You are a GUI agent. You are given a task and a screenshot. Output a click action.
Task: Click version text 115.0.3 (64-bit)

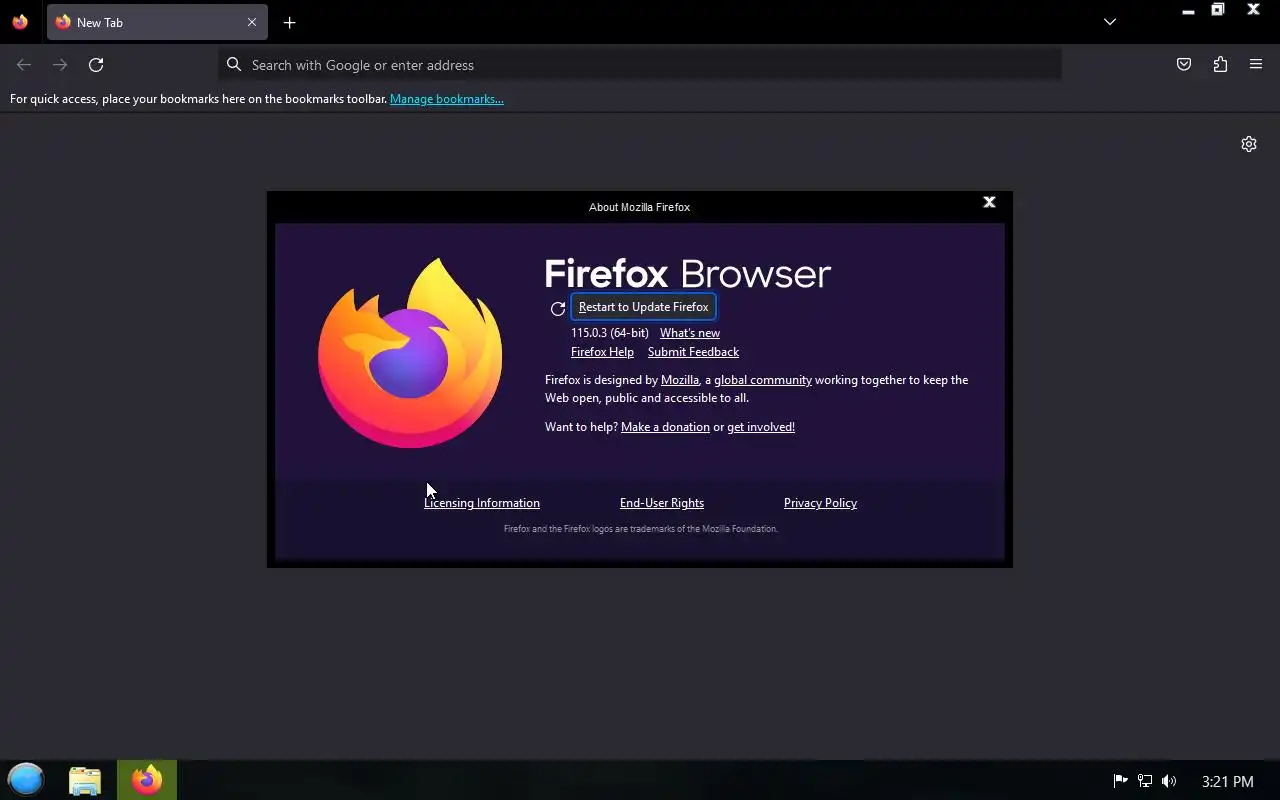tap(610, 333)
